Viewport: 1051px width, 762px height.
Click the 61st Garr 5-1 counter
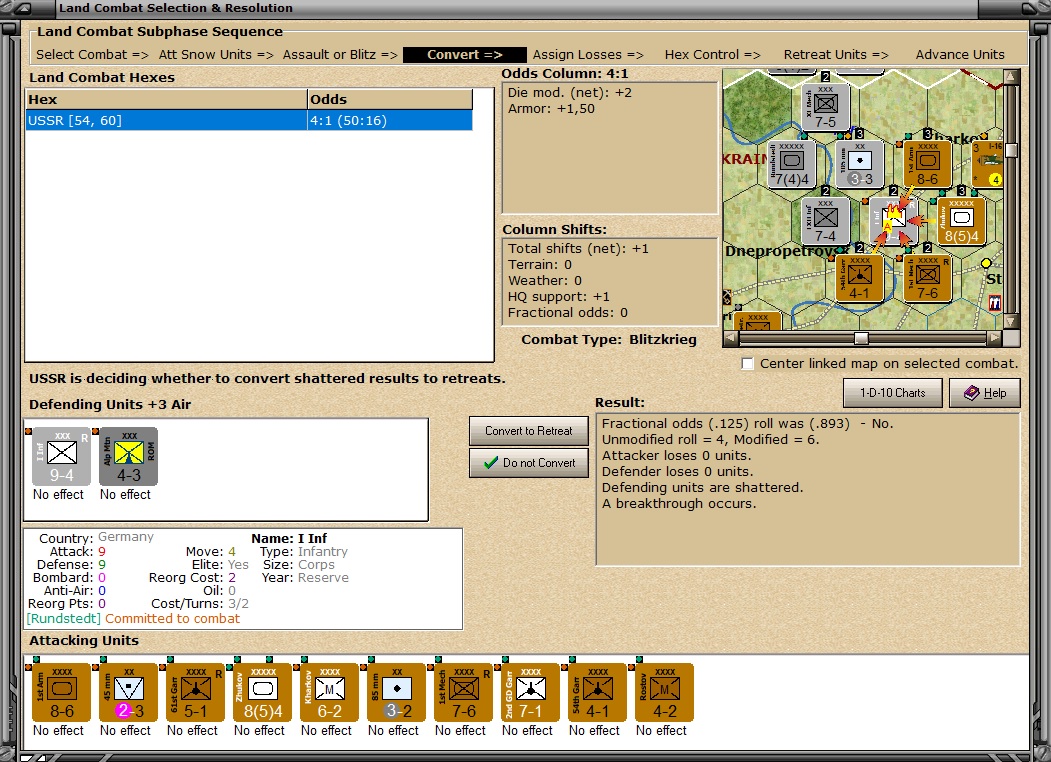193,692
